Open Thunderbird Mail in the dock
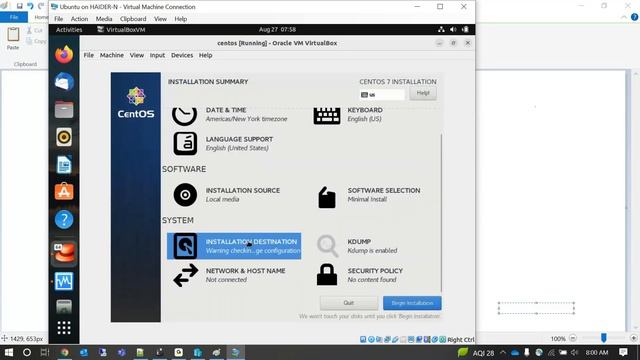The width and height of the screenshot is (640, 360). pos(64,82)
